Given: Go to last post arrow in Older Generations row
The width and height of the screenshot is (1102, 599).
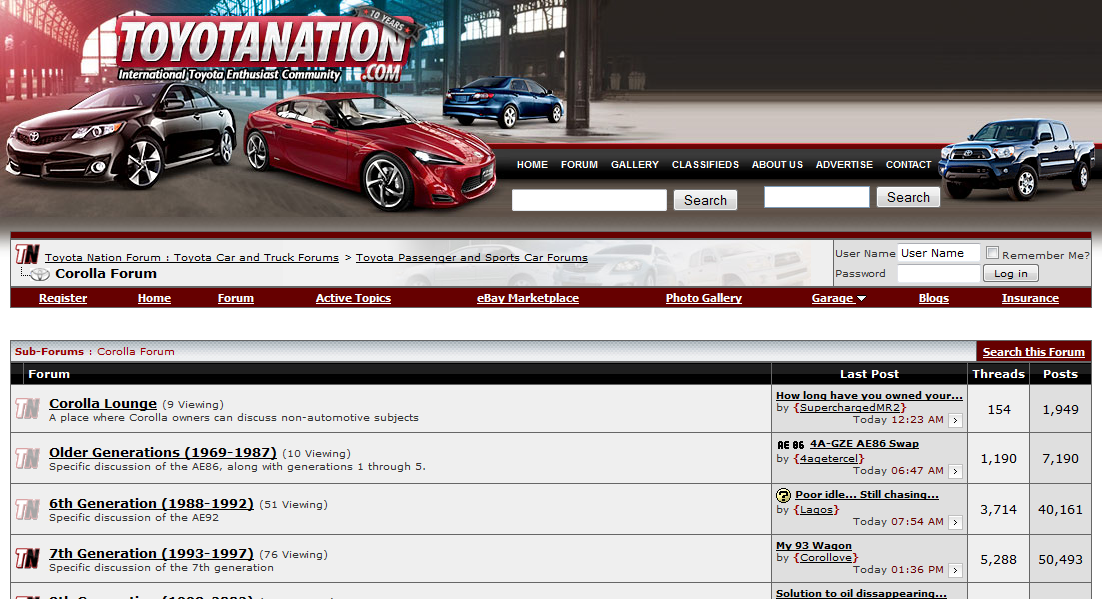Looking at the screenshot, I should tap(955, 471).
